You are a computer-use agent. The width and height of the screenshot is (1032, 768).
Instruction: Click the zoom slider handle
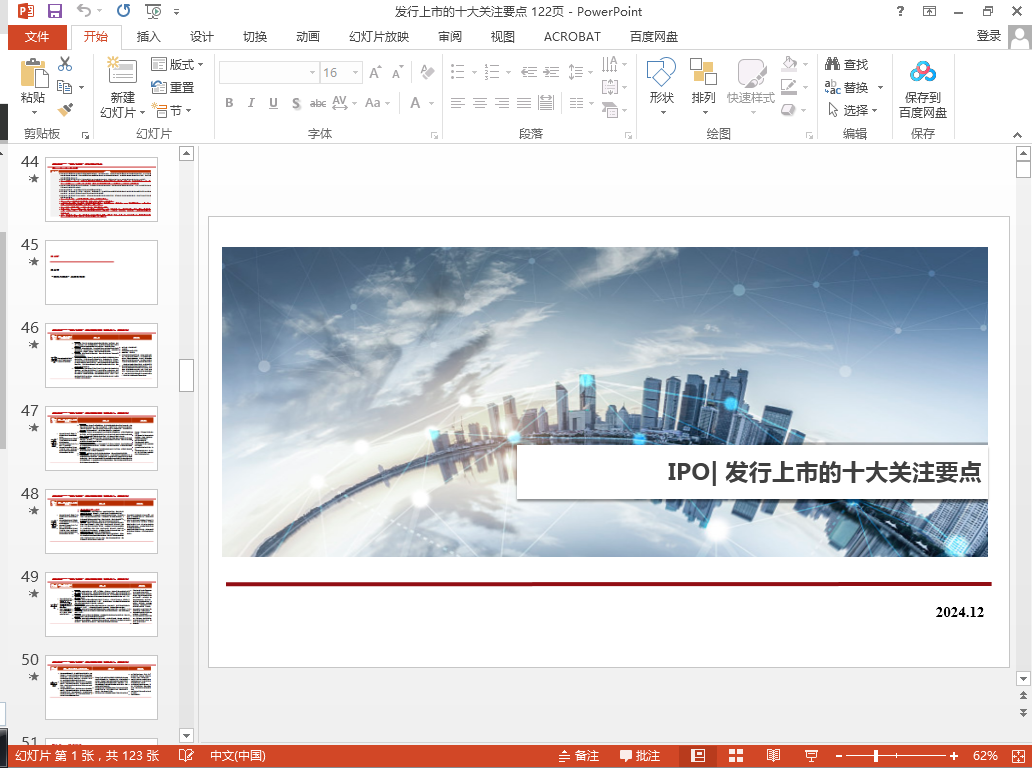click(x=875, y=755)
